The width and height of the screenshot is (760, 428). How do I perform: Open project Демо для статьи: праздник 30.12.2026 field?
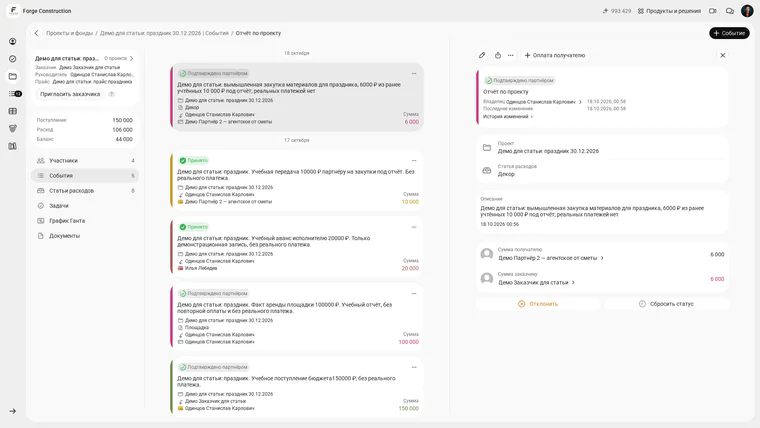coord(602,147)
